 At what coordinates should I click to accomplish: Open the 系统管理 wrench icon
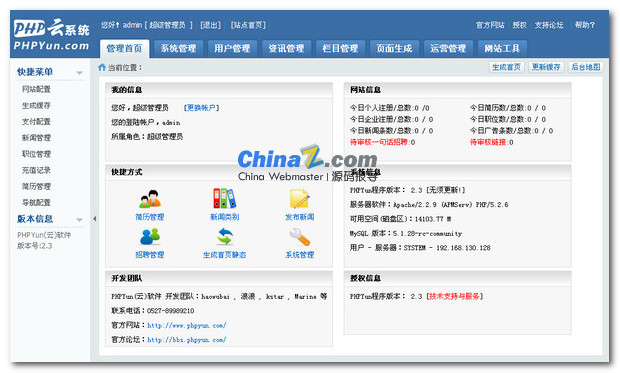pyautogui.click(x=299, y=237)
